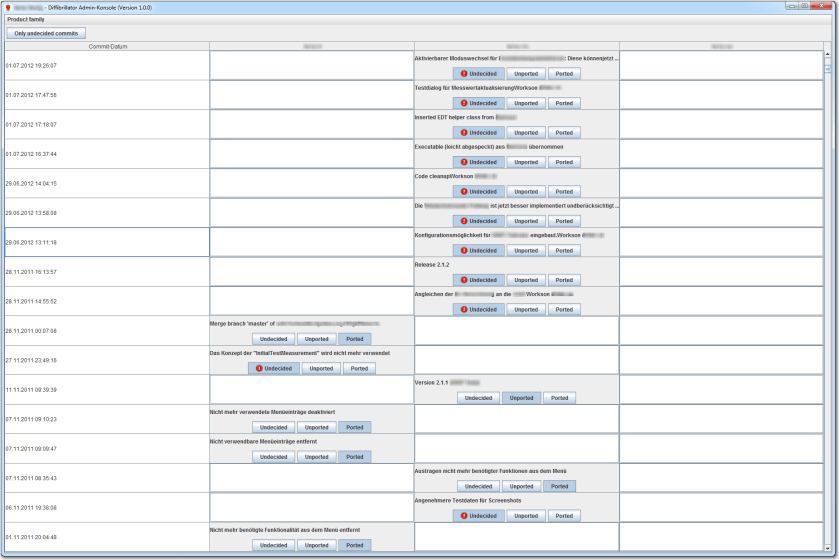Screen dimensions: 839x560
Task: Click warning icon on 'InitialTestMeasurement' commit
Action: coord(258,368)
